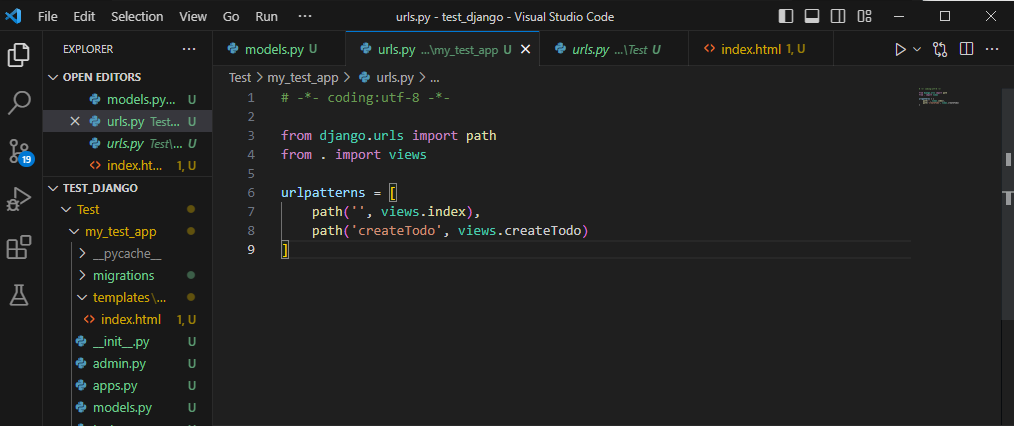Click Test in the breadcrumb
This screenshot has width=1014, height=426.
(239, 78)
